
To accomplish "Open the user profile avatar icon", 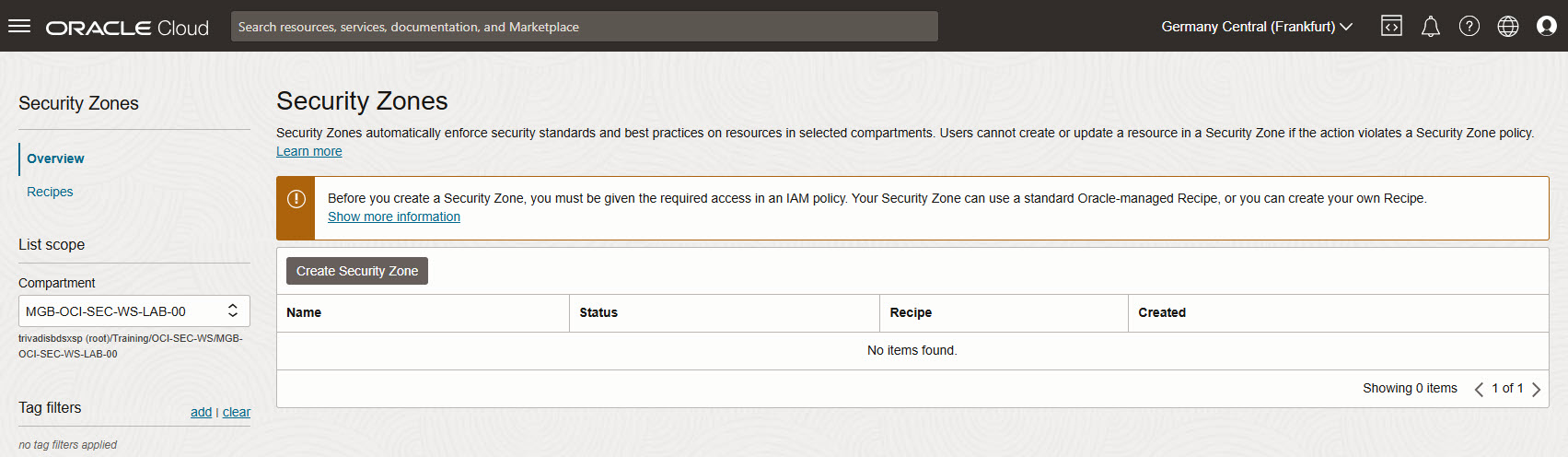I will tap(1547, 26).
